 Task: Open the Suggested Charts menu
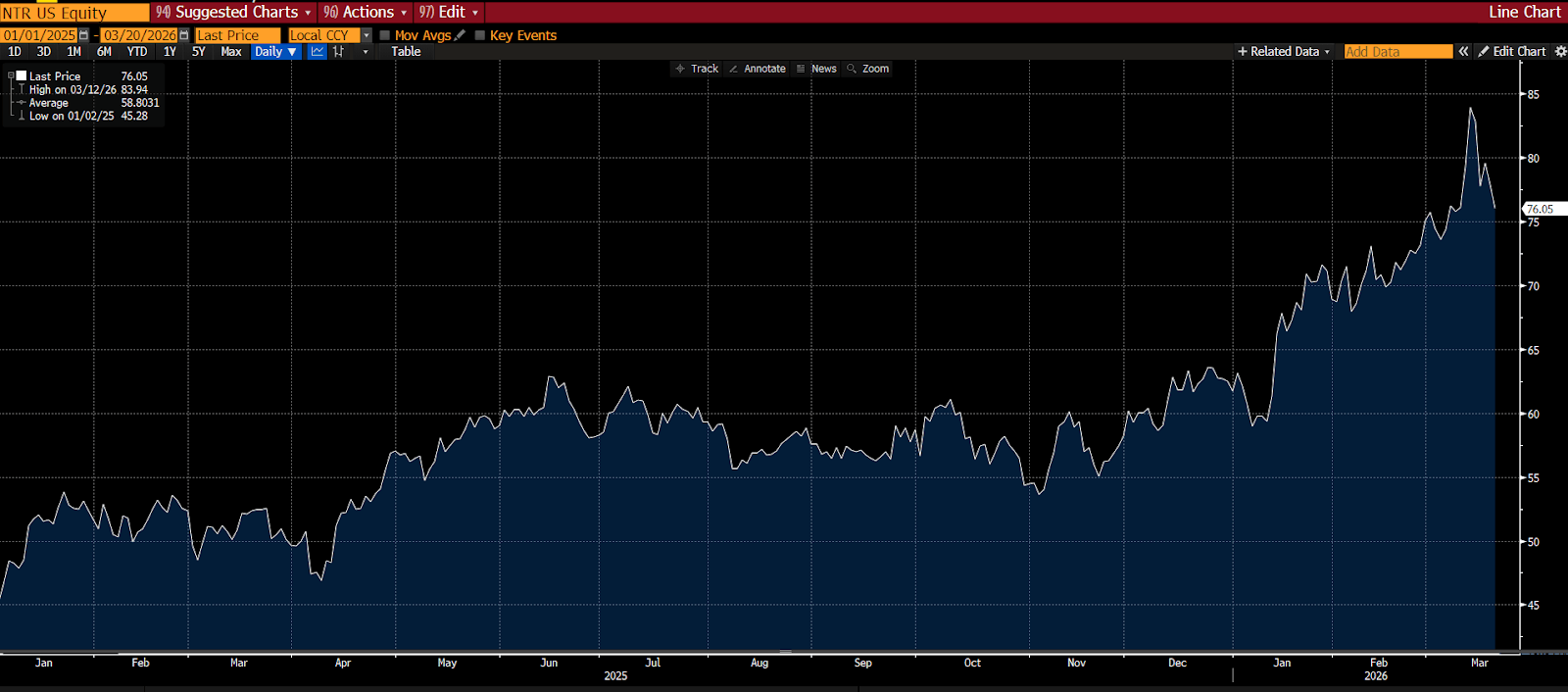(x=233, y=12)
